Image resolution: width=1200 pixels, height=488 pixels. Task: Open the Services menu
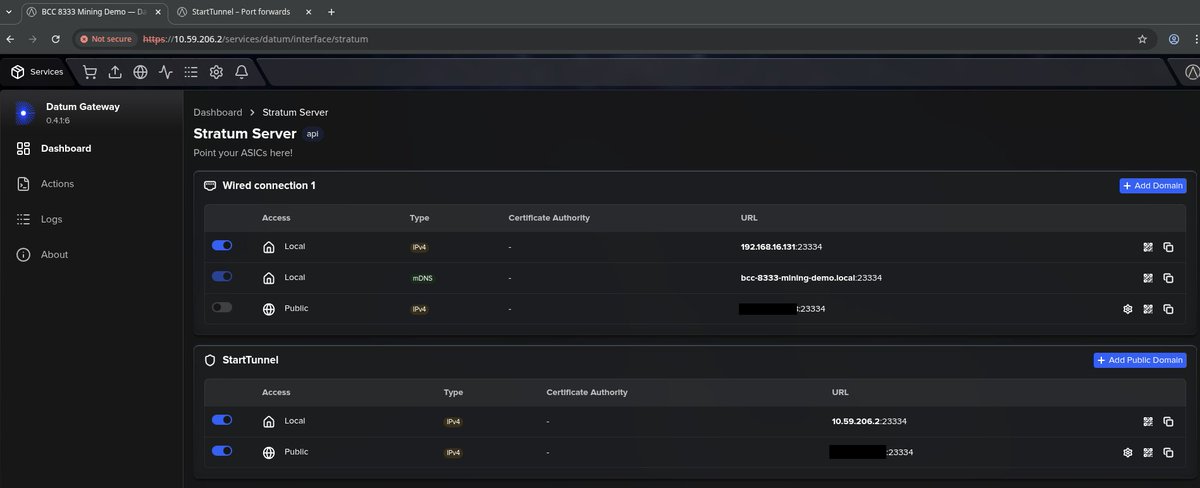(37, 72)
